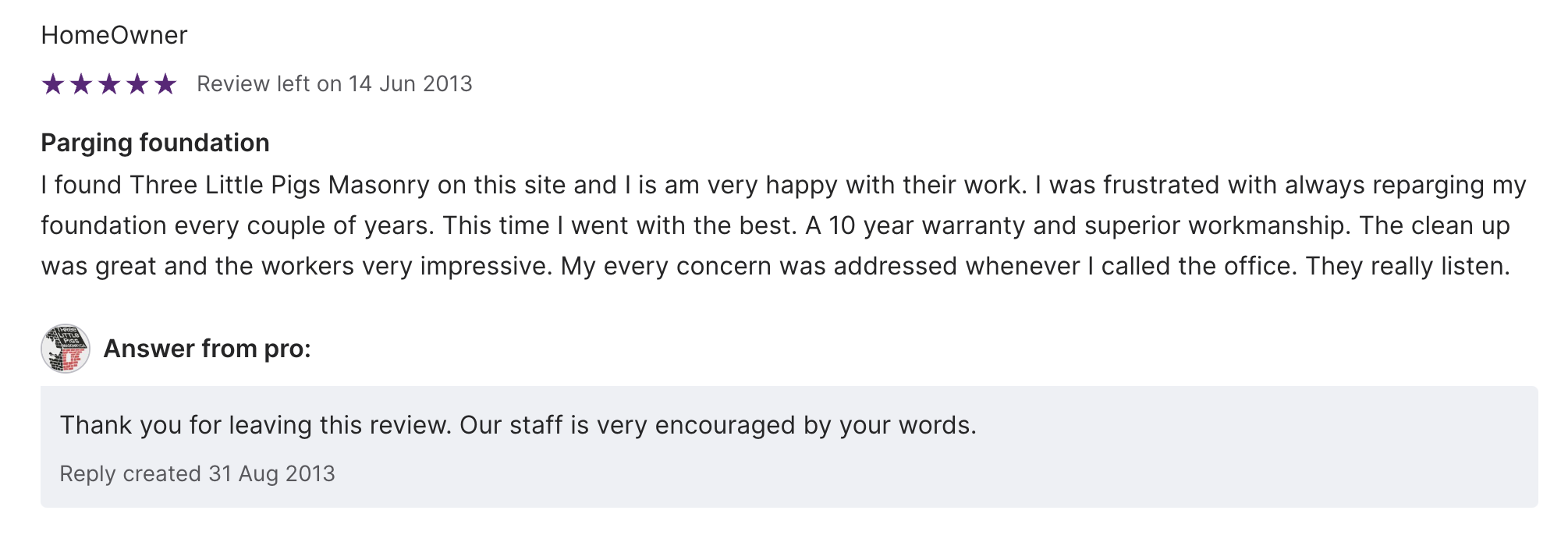The width and height of the screenshot is (1568, 535).
Task: Open the "Parging foundation" review title
Action: (x=154, y=143)
